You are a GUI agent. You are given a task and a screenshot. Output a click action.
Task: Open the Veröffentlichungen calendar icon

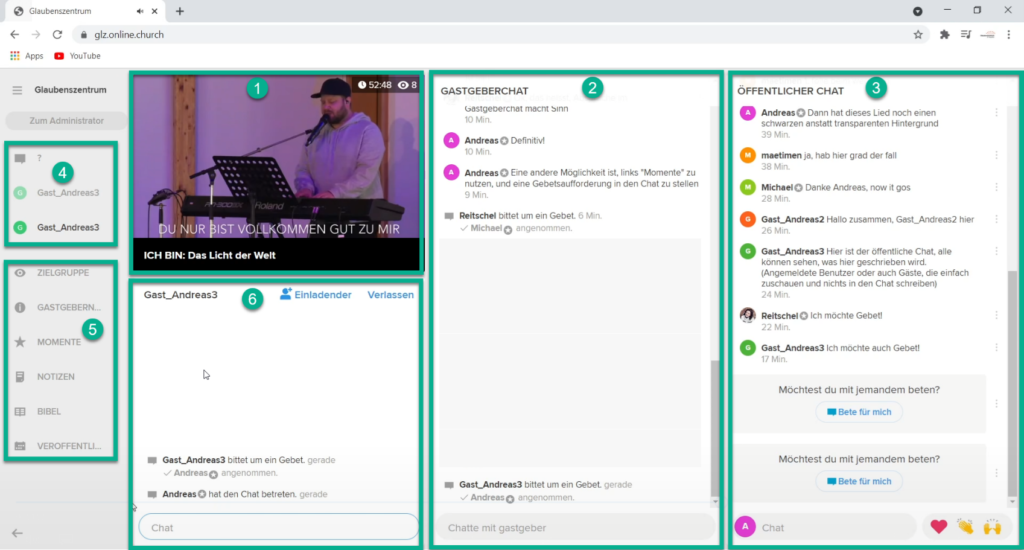pos(20,446)
